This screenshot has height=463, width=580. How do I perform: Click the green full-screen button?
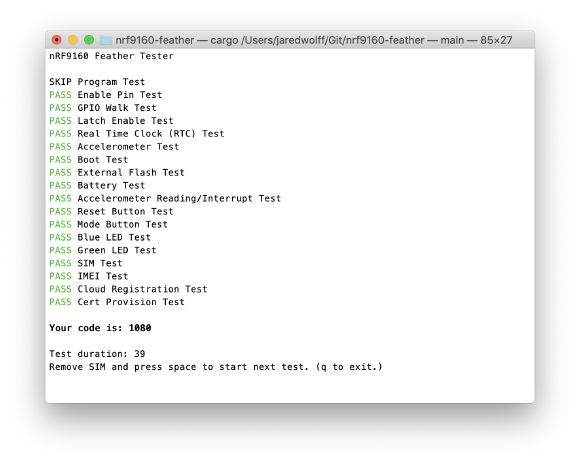click(89, 40)
